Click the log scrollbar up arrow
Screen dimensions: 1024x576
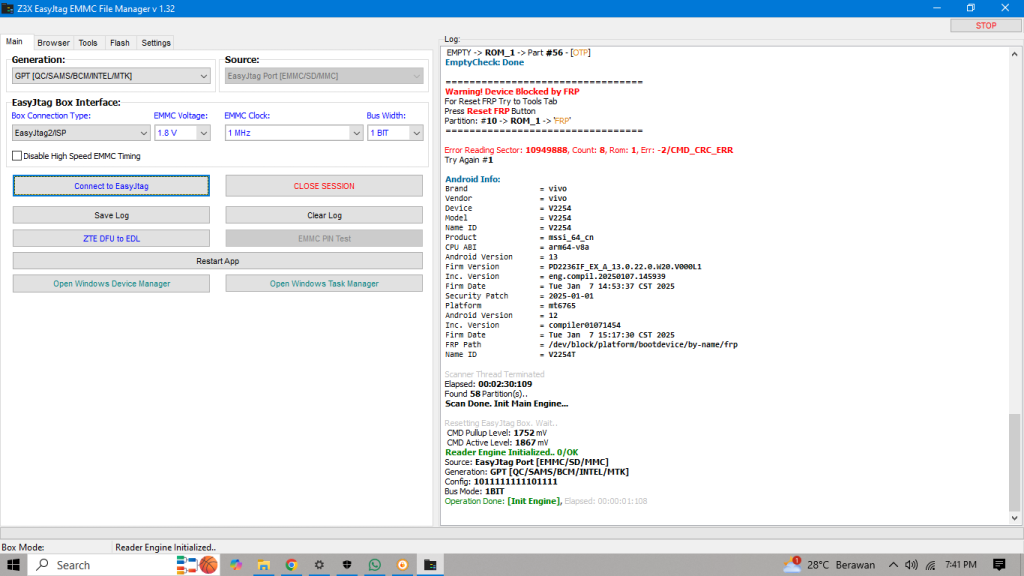pos(1014,54)
